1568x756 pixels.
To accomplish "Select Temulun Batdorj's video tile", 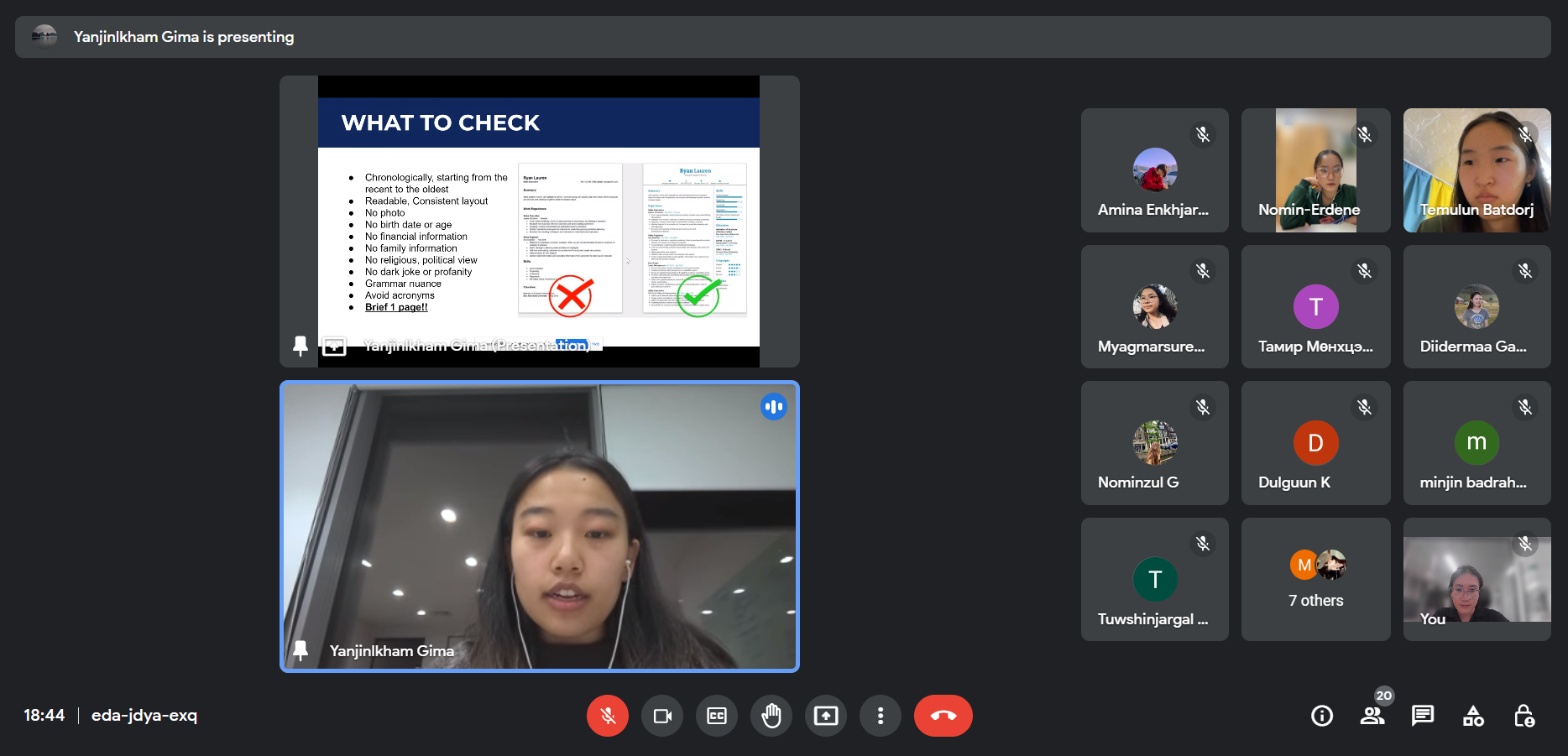I will point(1477,170).
